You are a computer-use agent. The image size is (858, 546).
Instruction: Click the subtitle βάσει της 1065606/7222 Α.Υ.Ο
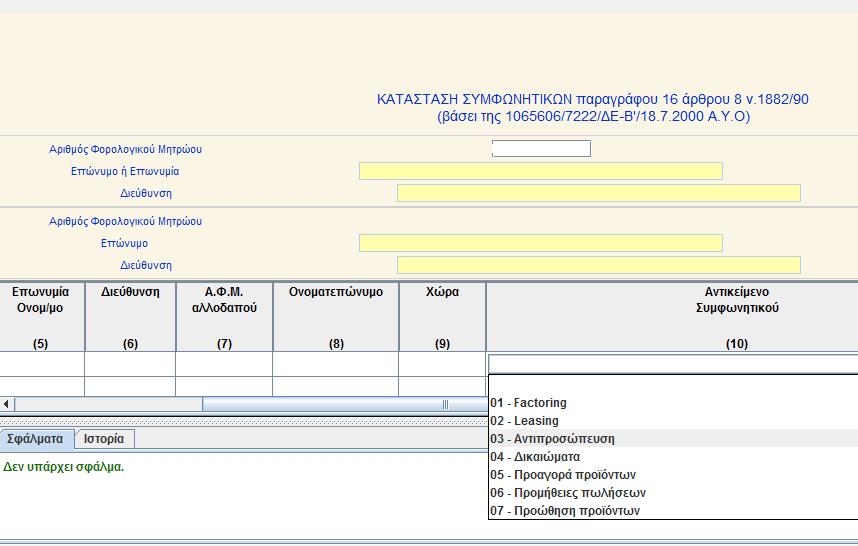[x=594, y=117]
